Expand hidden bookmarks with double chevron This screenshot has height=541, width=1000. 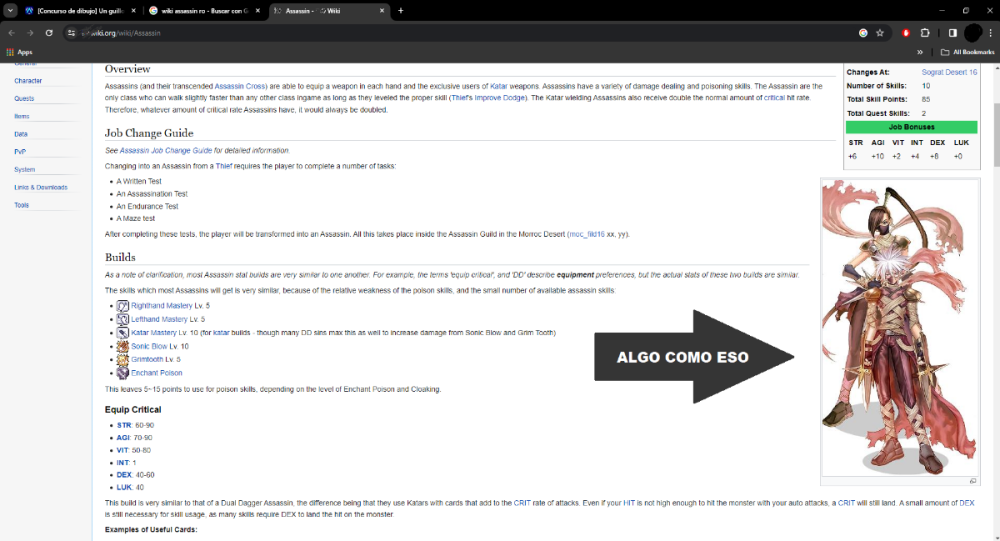pos(919,52)
